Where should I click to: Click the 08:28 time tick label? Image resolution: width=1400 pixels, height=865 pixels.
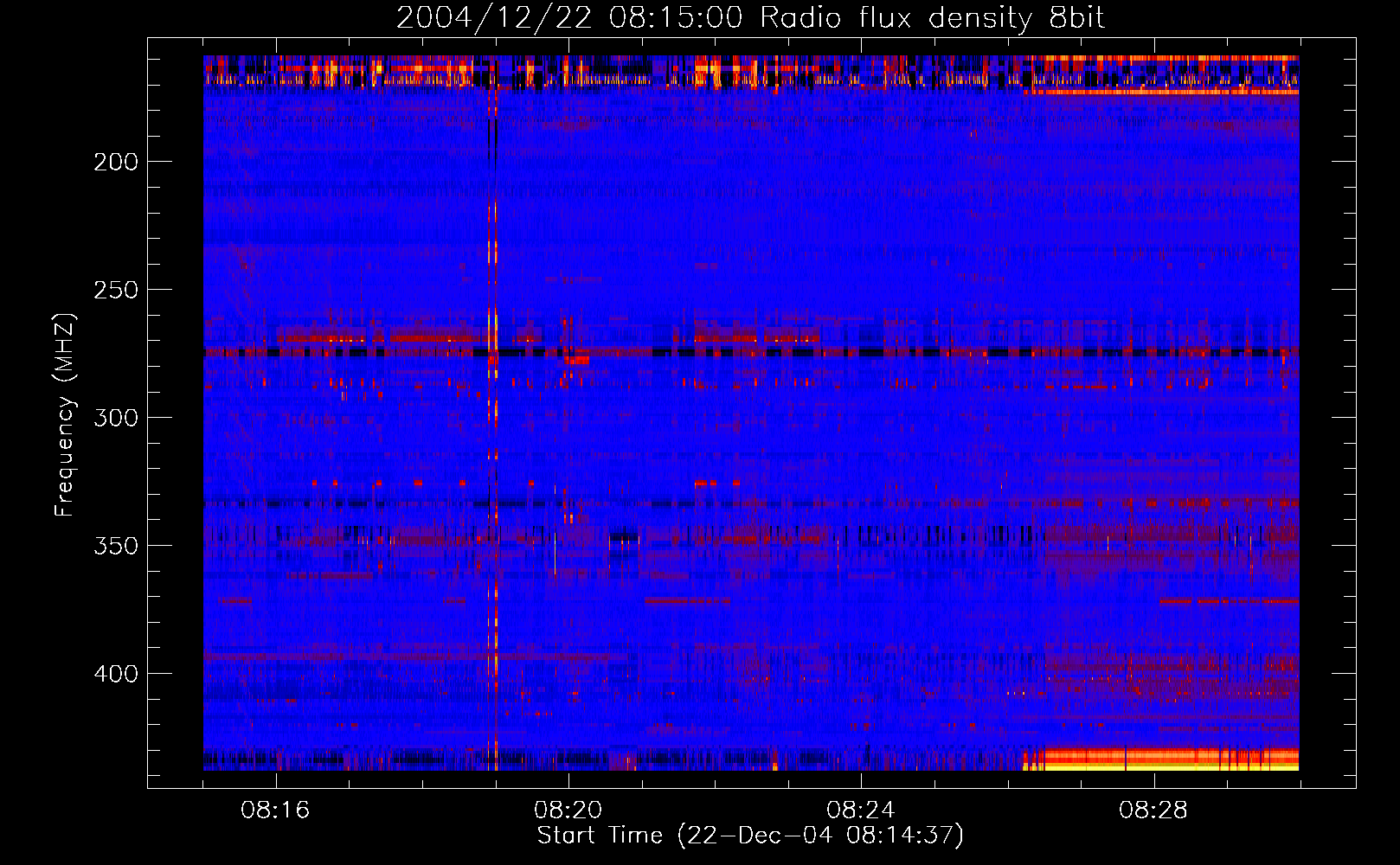1153,811
